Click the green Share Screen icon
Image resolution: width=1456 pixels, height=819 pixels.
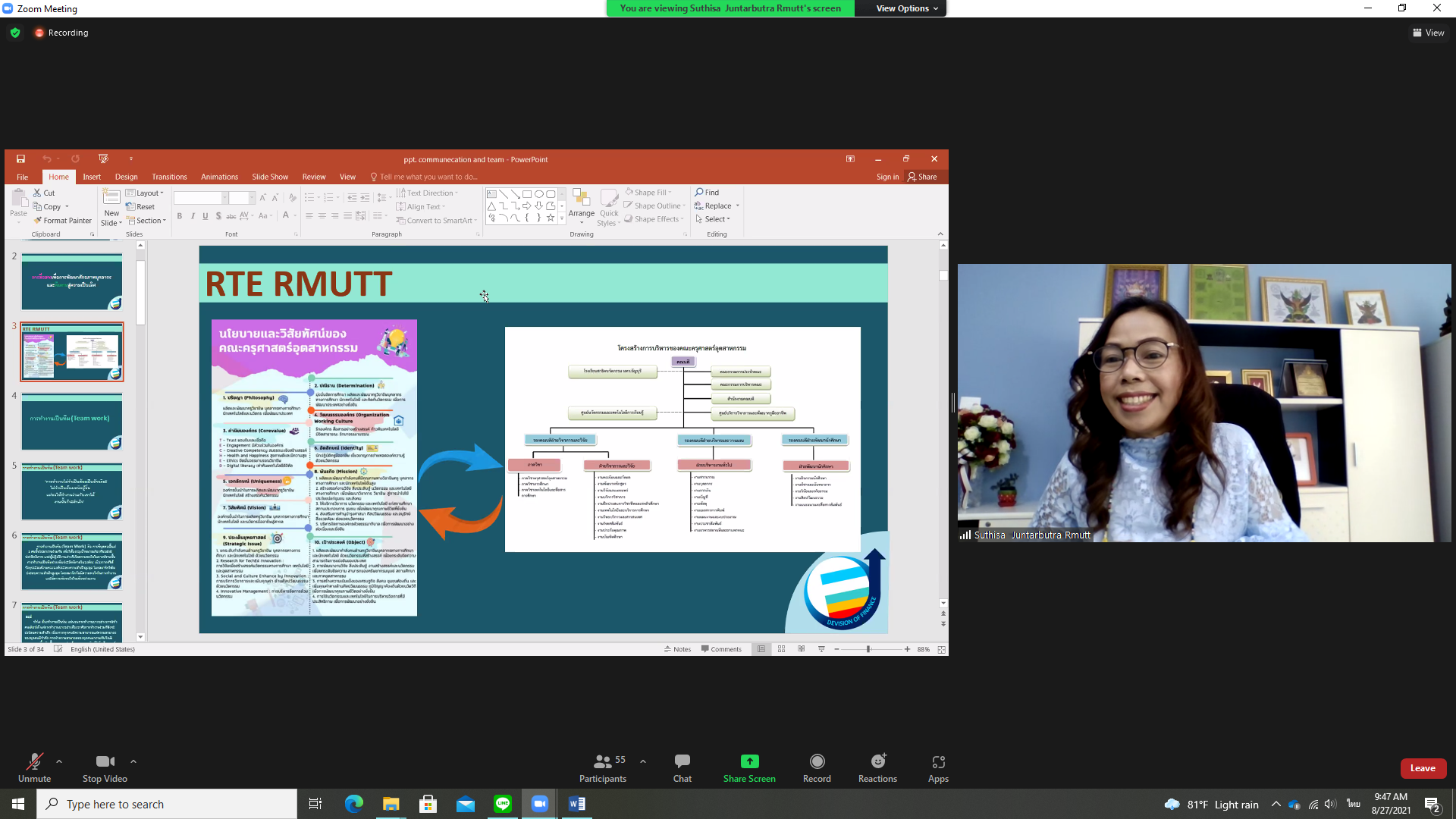pos(749,761)
